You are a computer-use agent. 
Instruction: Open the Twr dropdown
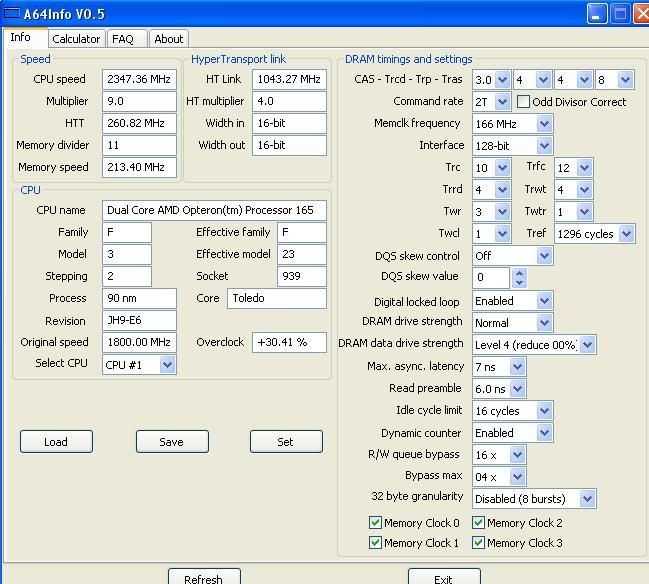pyautogui.click(x=491, y=211)
